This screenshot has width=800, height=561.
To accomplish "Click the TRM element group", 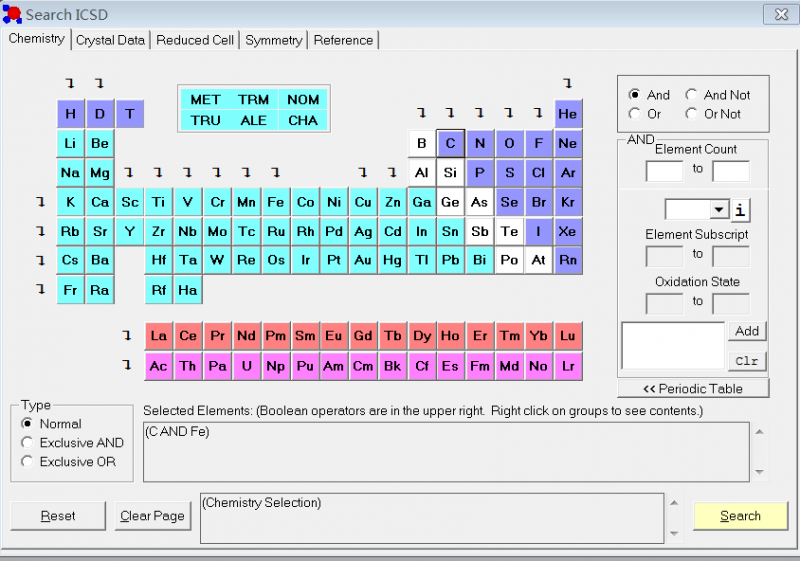I will point(253,99).
